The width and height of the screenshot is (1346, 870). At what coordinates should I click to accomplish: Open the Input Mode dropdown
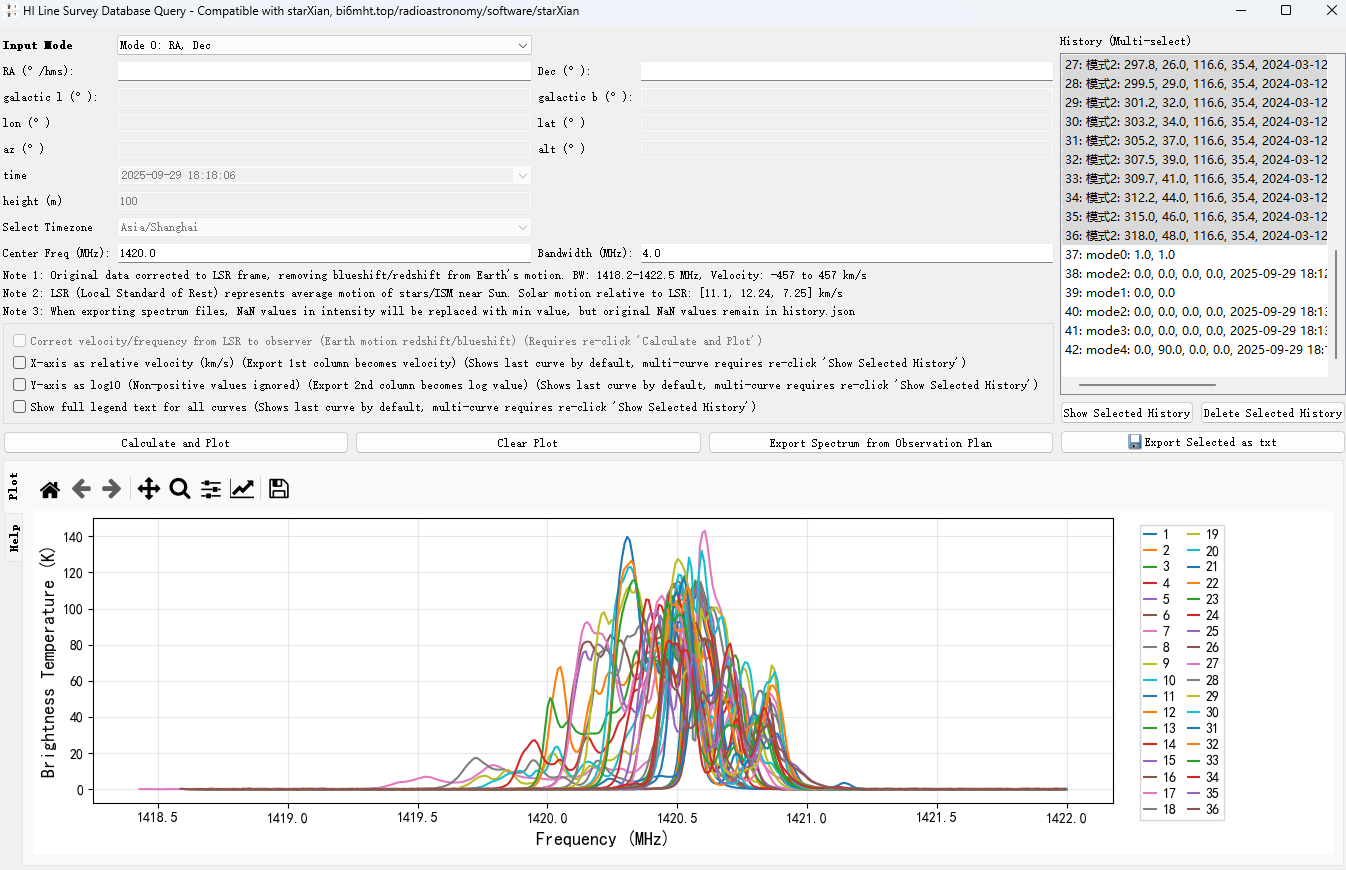point(324,45)
